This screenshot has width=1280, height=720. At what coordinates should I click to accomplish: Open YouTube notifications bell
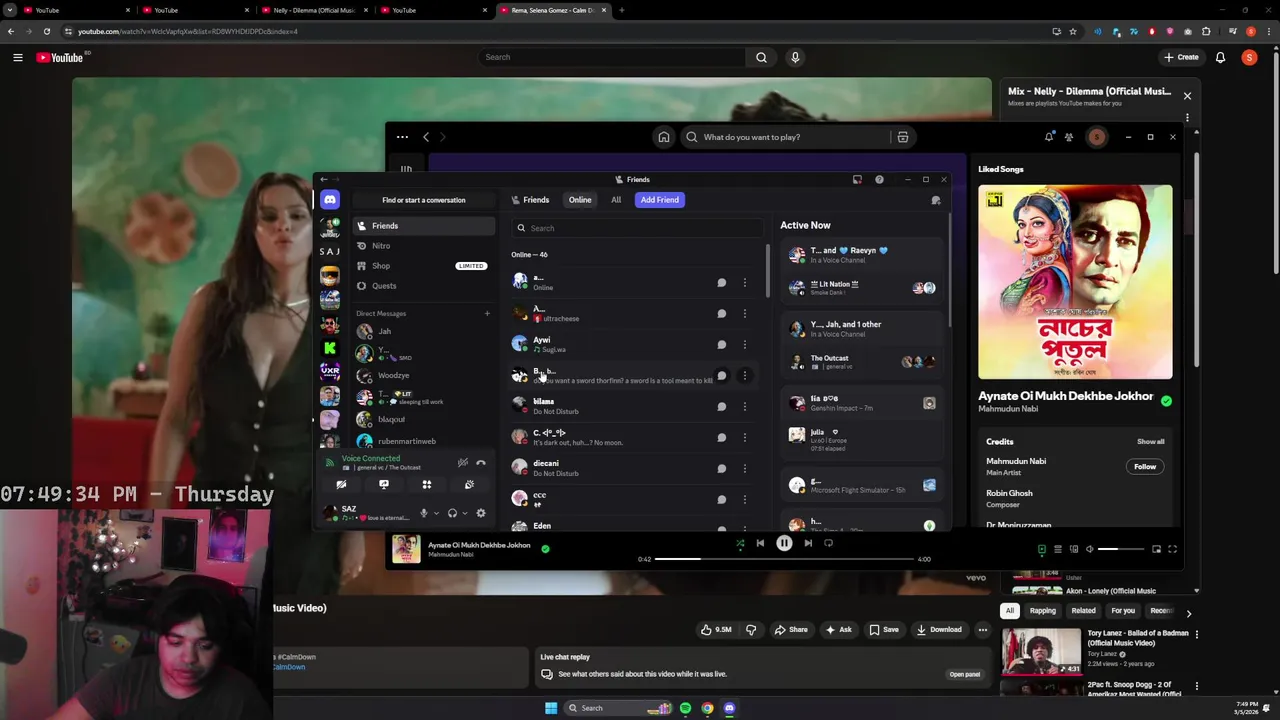(1220, 57)
